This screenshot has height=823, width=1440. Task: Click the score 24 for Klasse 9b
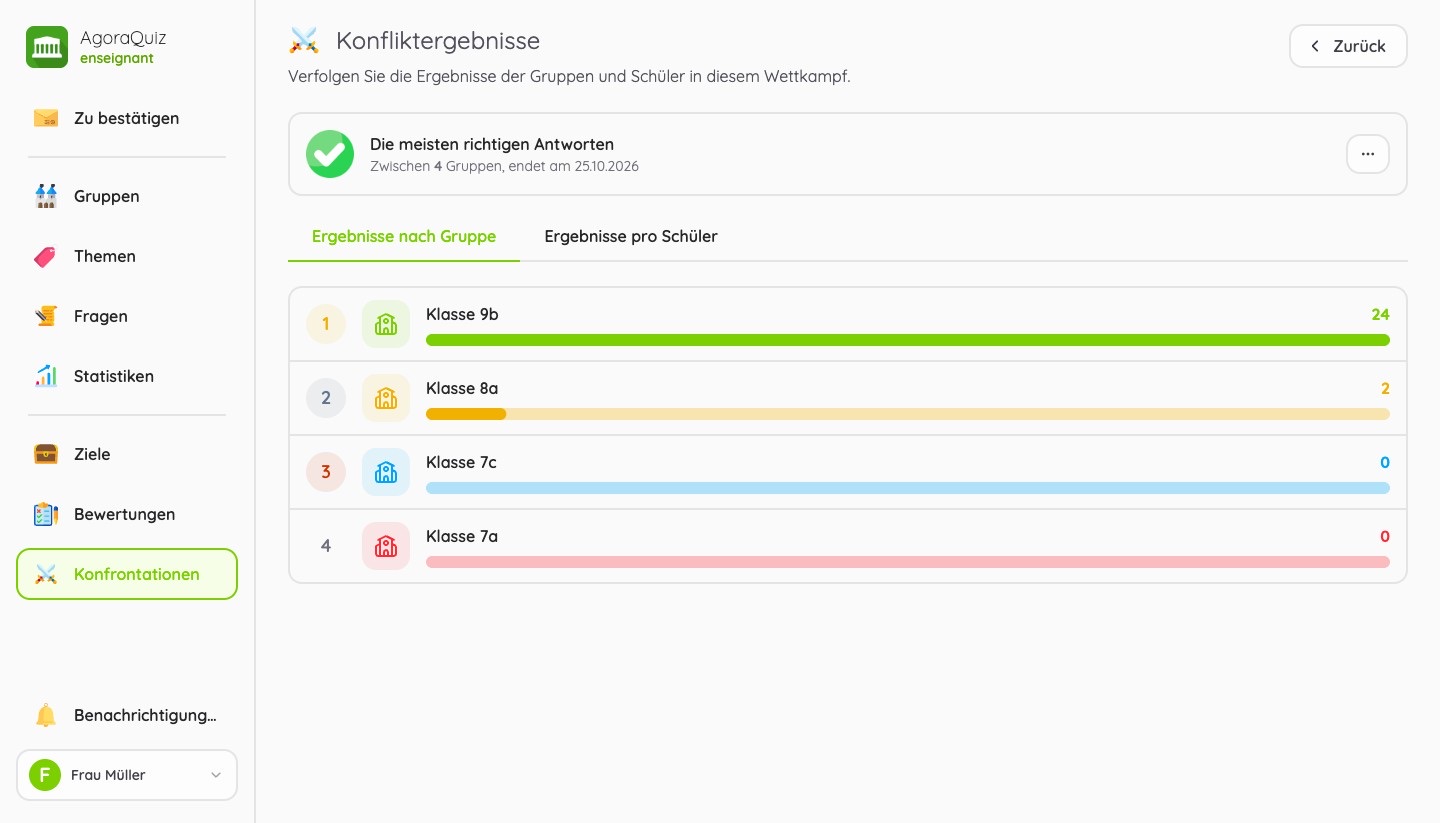click(x=1380, y=314)
